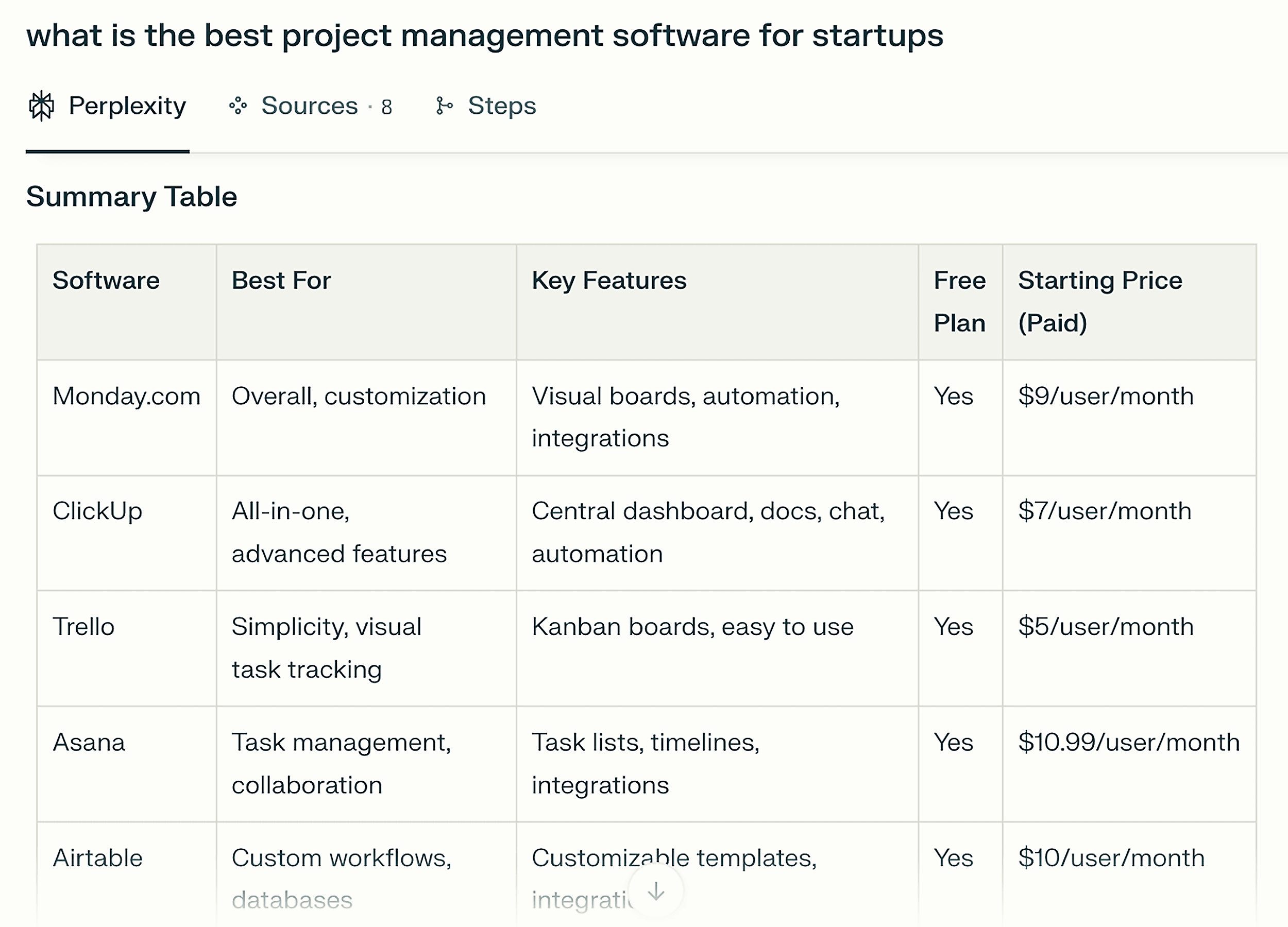
Task: Click the Free Plan column header
Action: click(959, 301)
